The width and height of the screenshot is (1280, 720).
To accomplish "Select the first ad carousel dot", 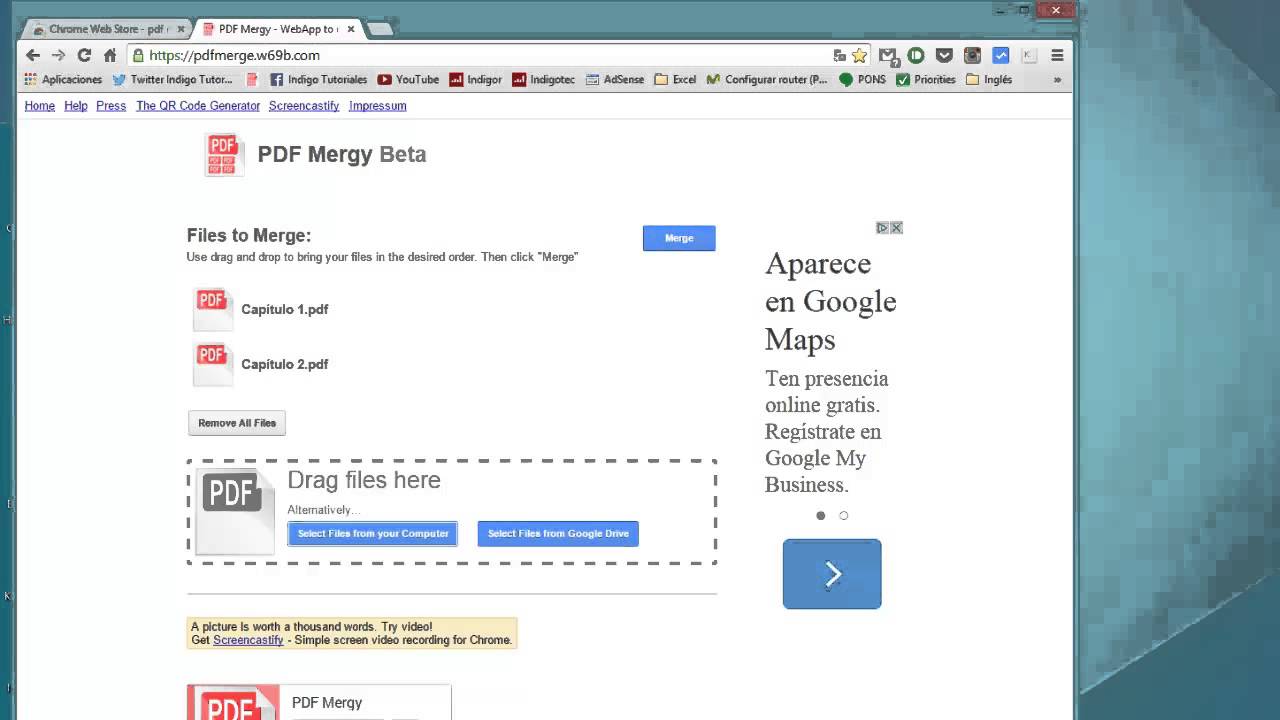I will point(821,516).
